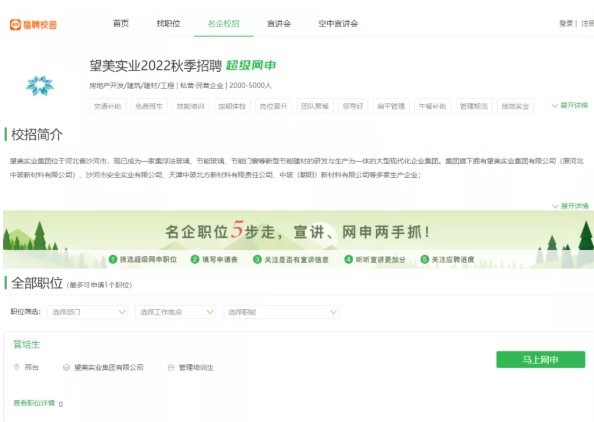
Task: Click the 望美实业 company logo
Action: pos(40,86)
